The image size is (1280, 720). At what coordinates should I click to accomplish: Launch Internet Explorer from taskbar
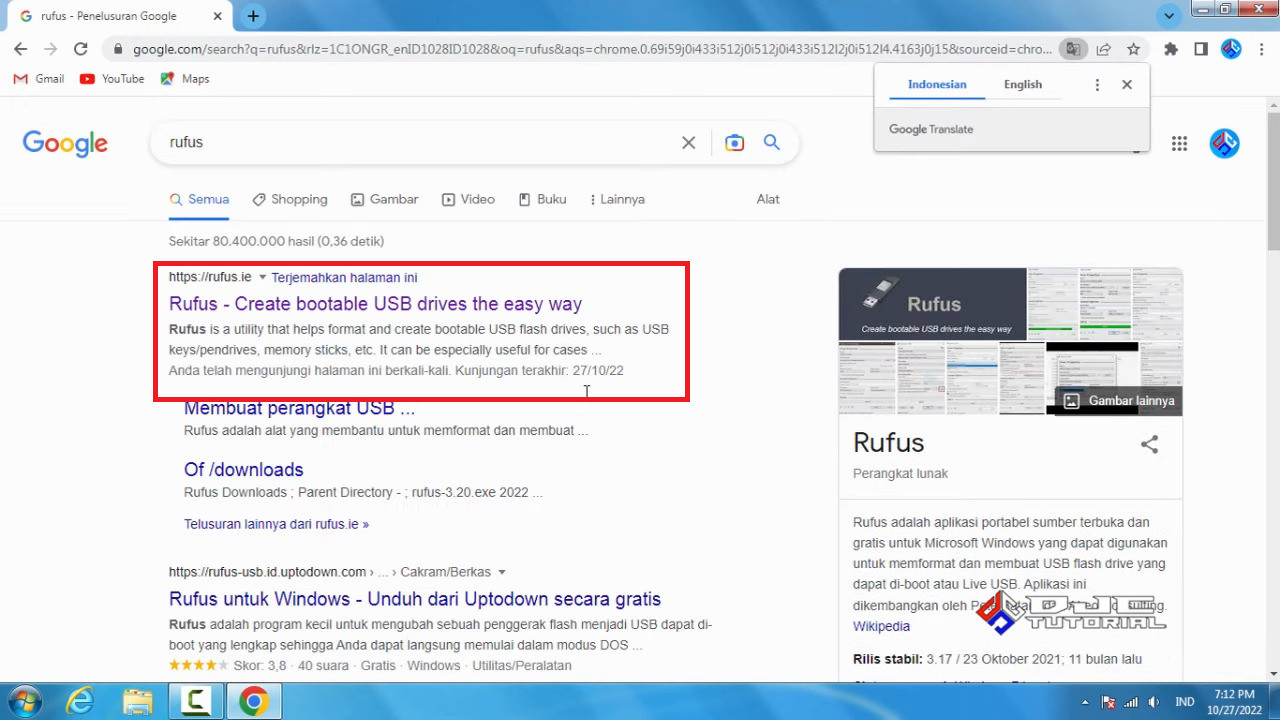[80, 702]
